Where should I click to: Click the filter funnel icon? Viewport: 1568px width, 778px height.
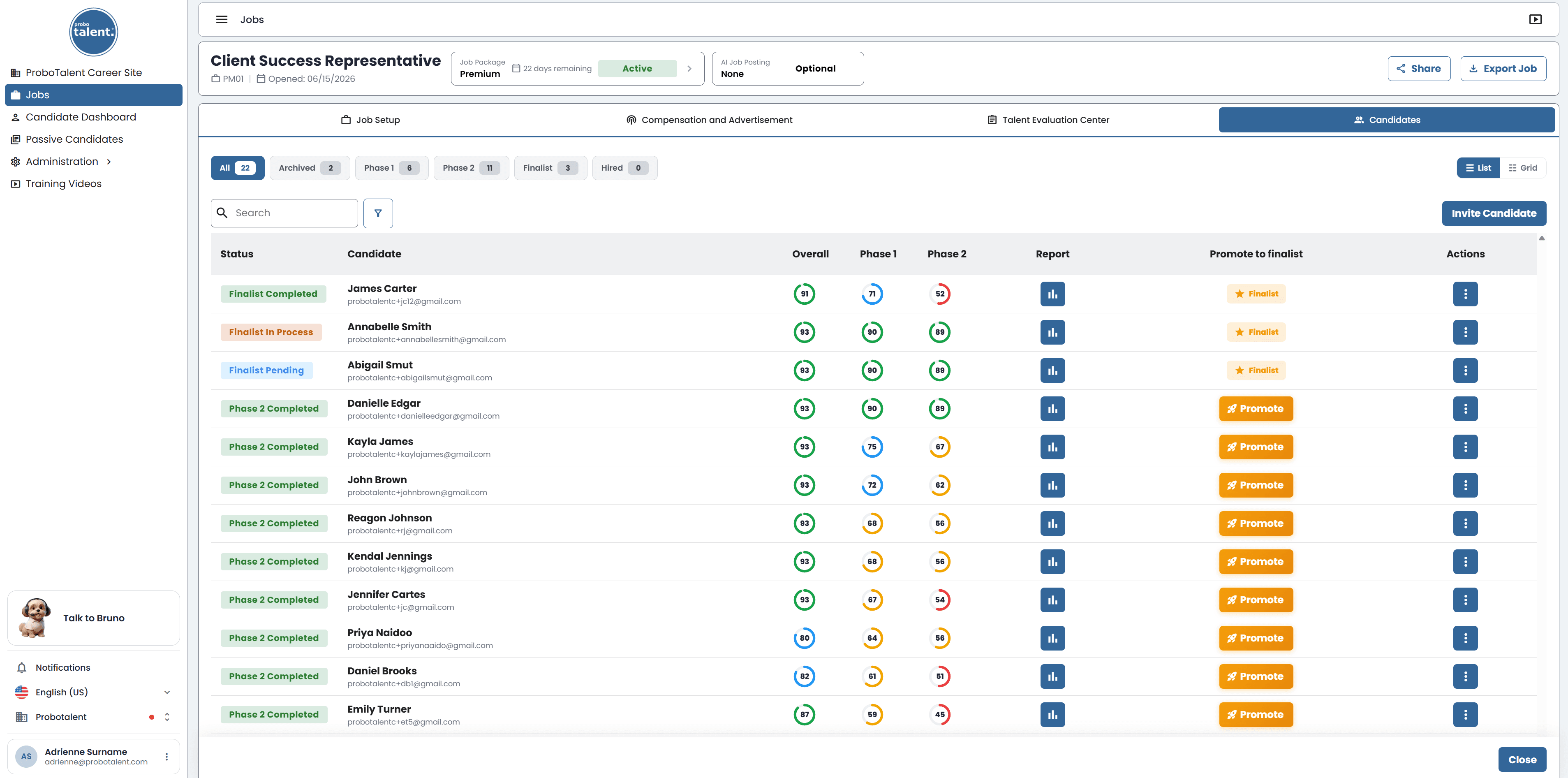[x=378, y=213]
